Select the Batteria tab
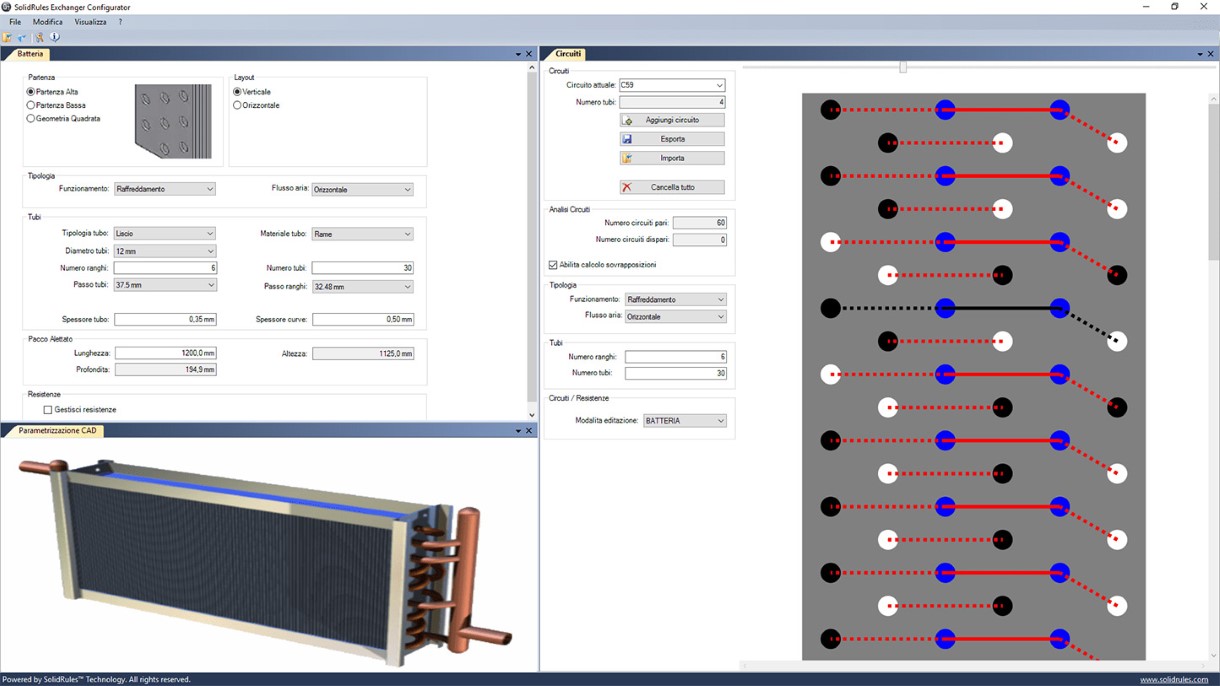The image size is (1220, 686). coord(29,54)
